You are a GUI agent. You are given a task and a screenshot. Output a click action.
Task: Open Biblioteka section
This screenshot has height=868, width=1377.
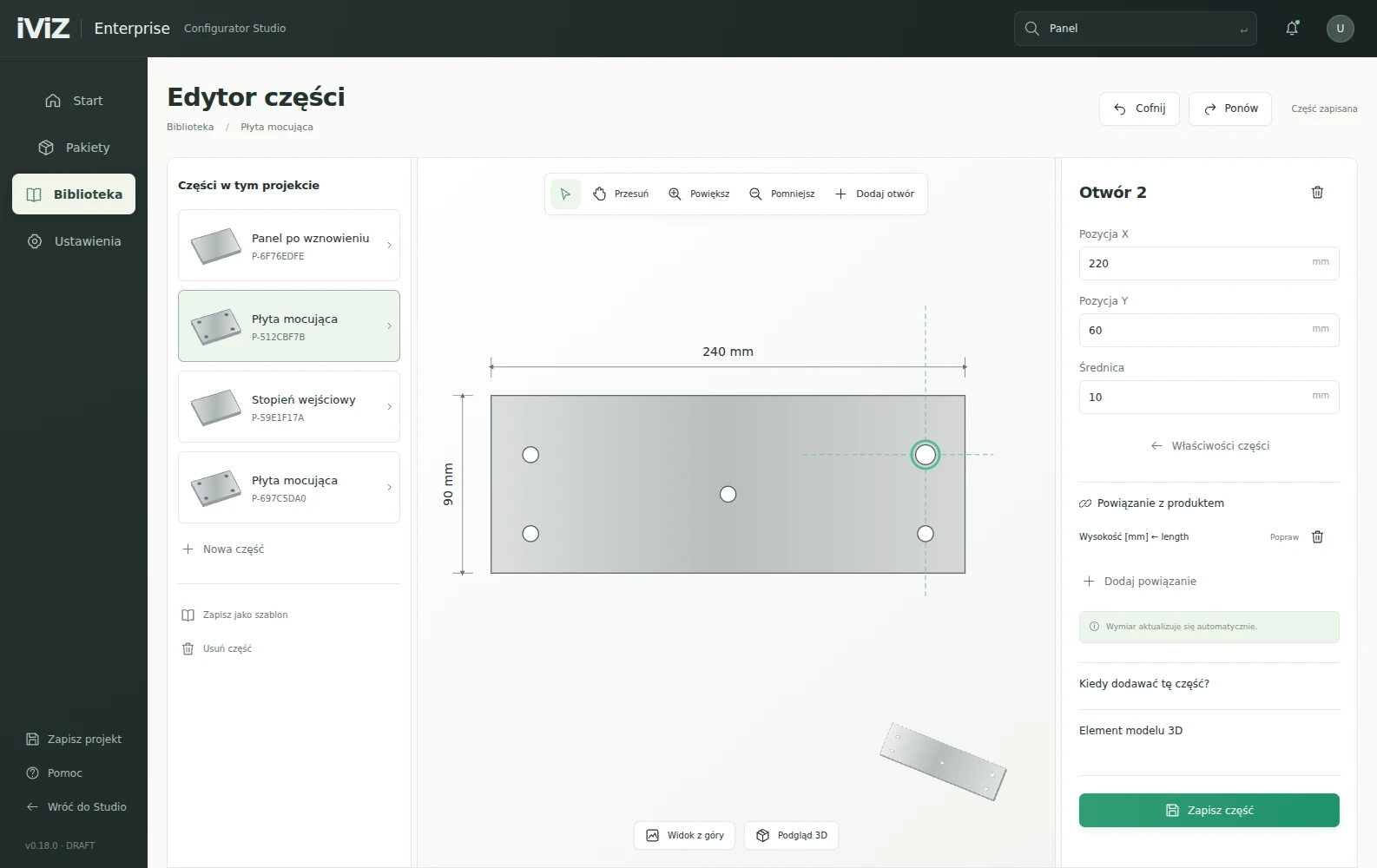point(74,194)
